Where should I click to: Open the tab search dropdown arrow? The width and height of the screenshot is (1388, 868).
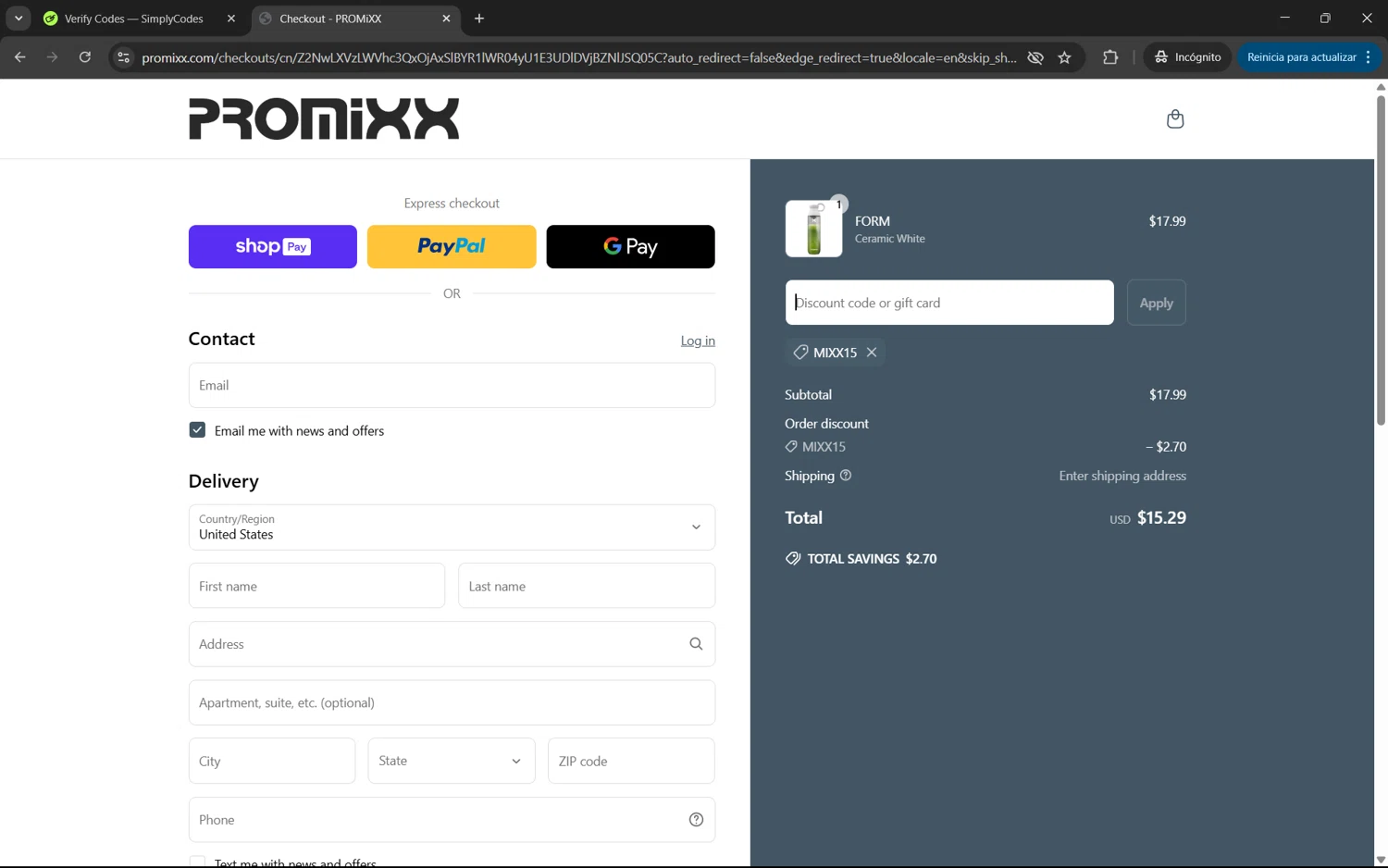click(x=19, y=19)
